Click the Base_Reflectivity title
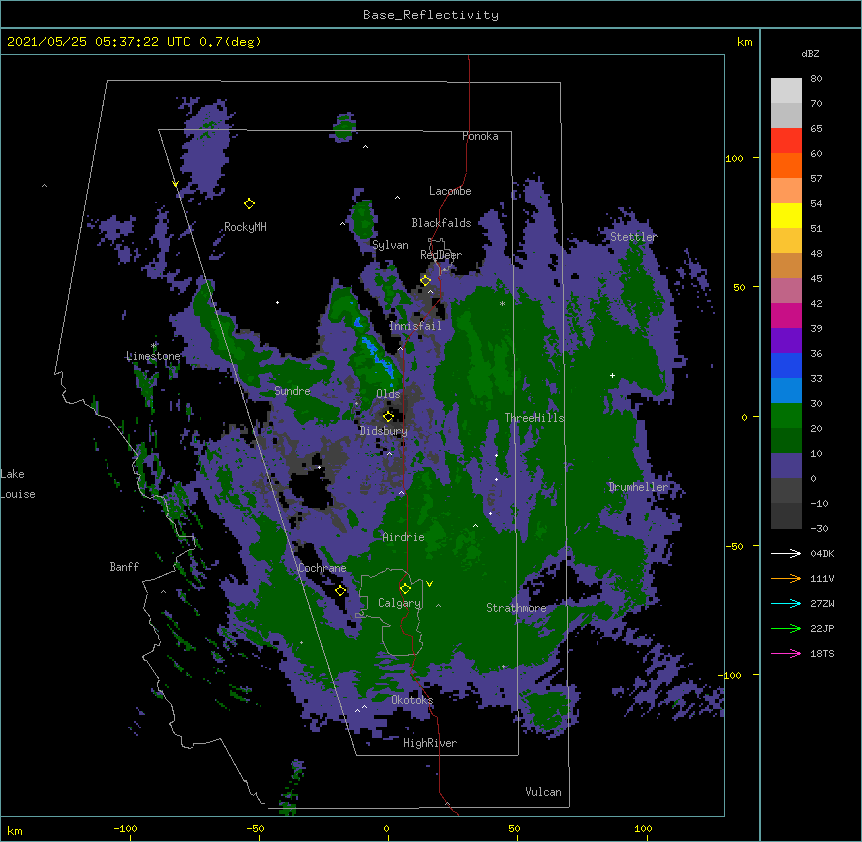862x842 pixels. 431,15
